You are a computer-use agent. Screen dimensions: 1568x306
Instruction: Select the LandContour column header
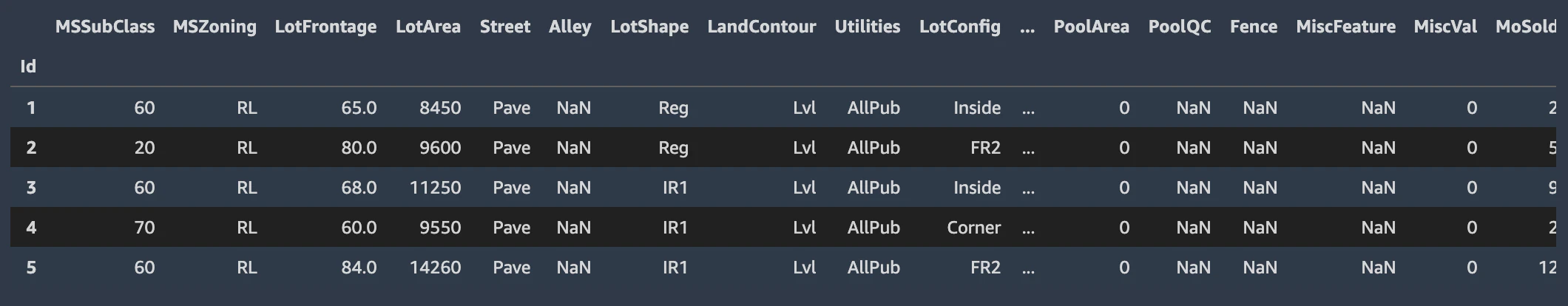762,27
